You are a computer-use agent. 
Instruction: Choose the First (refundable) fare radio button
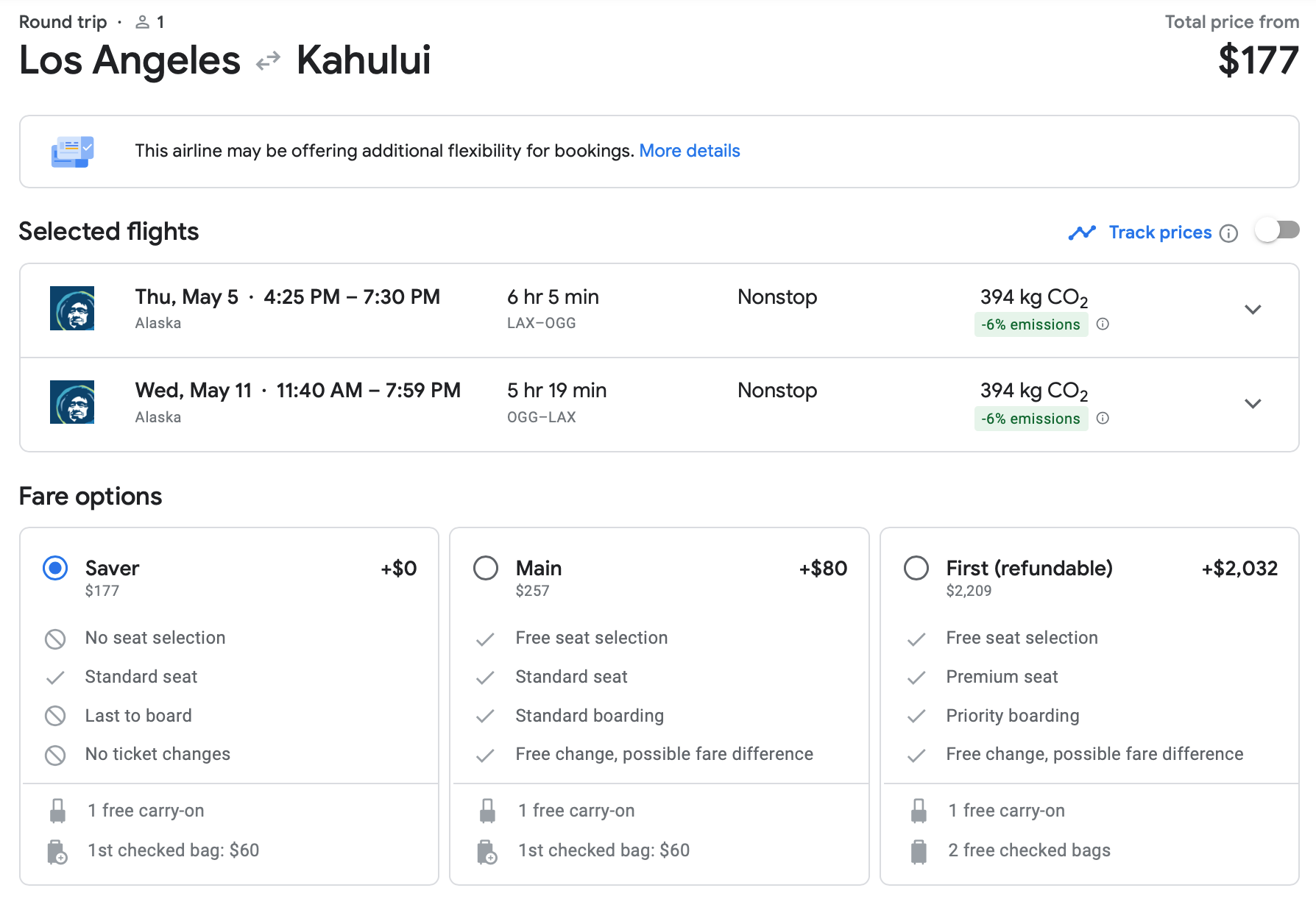coord(916,569)
